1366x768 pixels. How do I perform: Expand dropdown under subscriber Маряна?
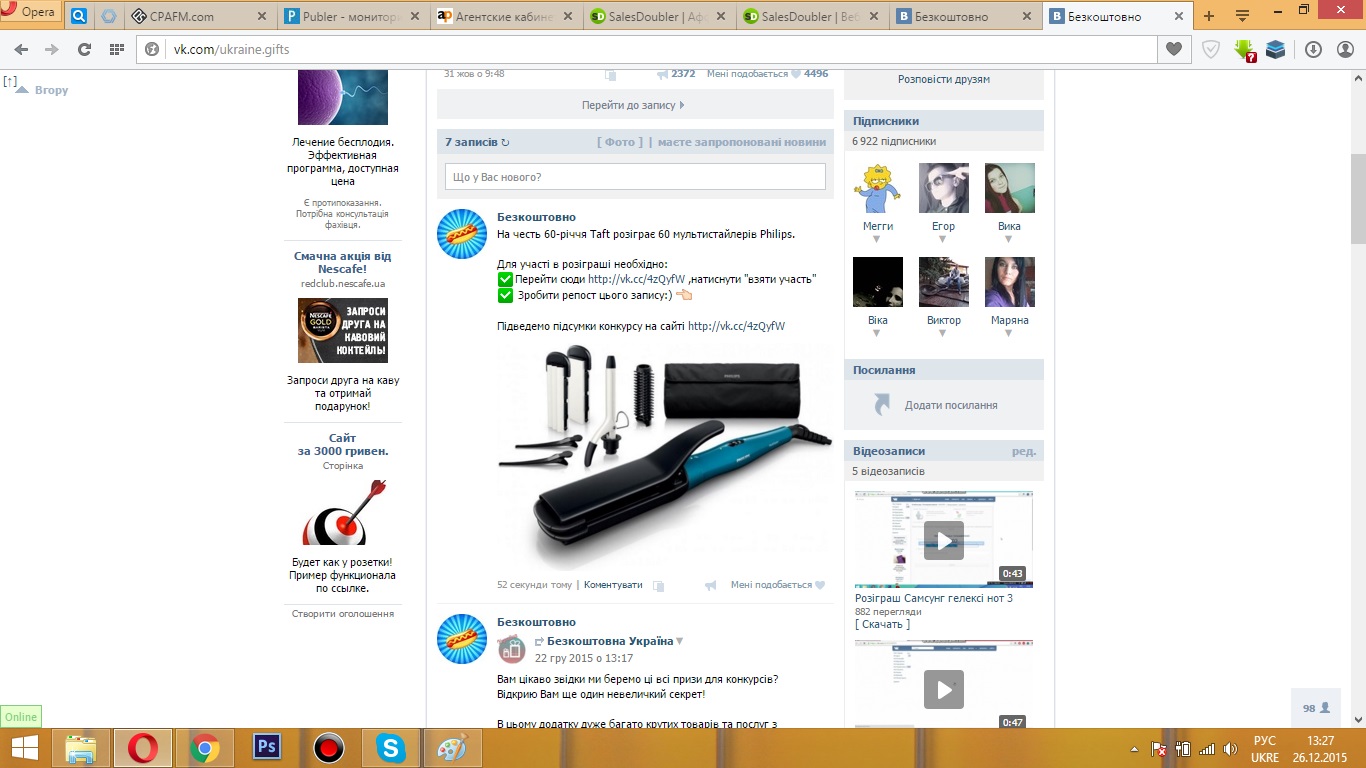tap(1009, 333)
